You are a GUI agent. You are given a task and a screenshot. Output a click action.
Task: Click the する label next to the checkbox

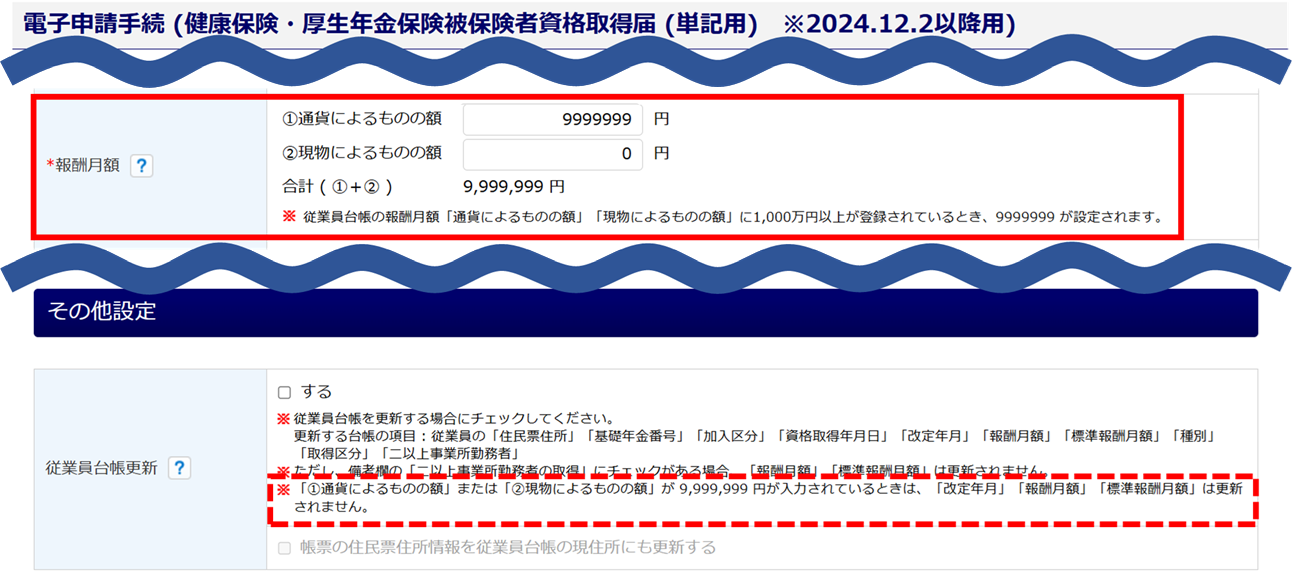[x=316, y=392]
